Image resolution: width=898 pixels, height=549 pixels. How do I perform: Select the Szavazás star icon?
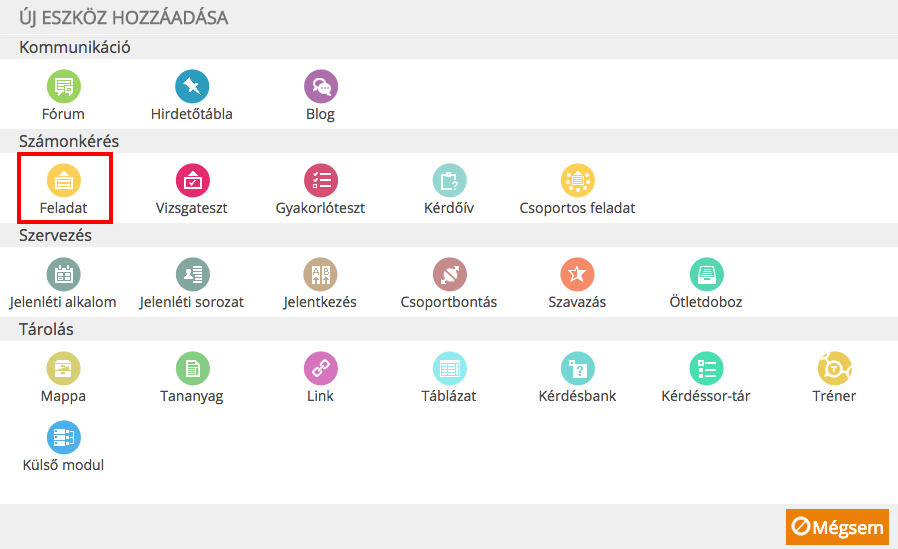577,274
